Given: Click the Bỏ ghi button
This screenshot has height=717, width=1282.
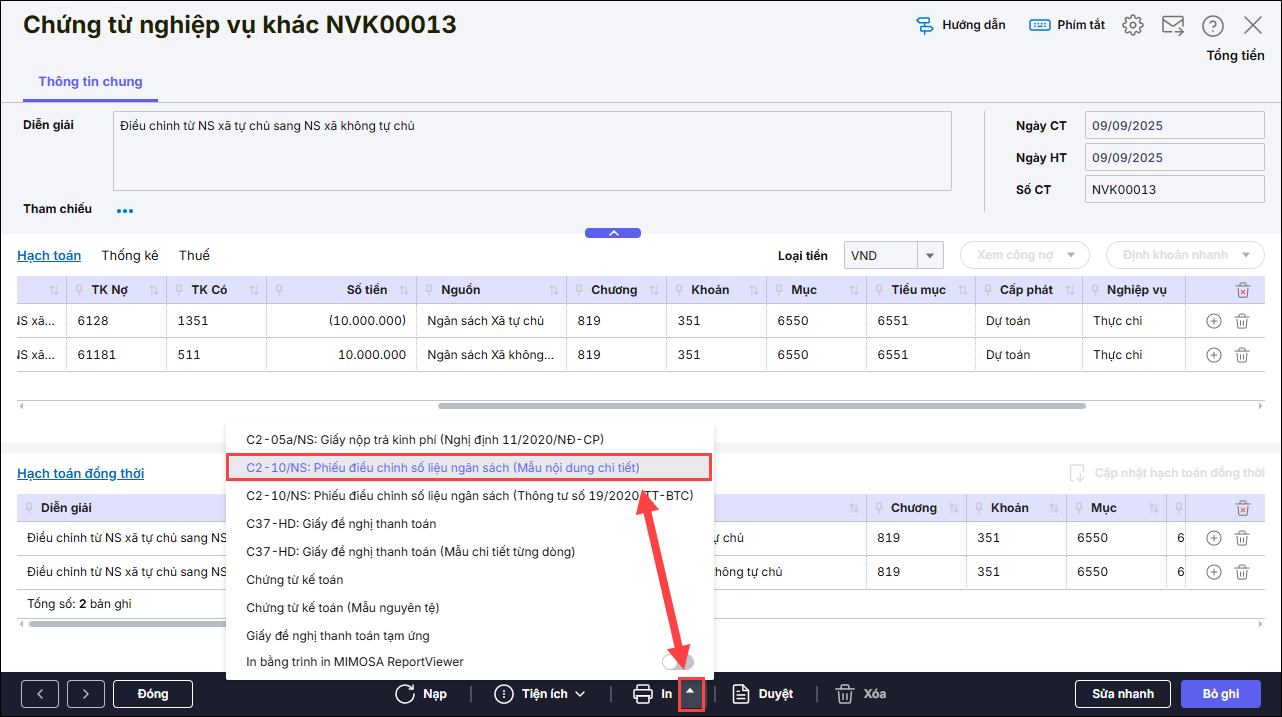Looking at the screenshot, I should 1220,694.
